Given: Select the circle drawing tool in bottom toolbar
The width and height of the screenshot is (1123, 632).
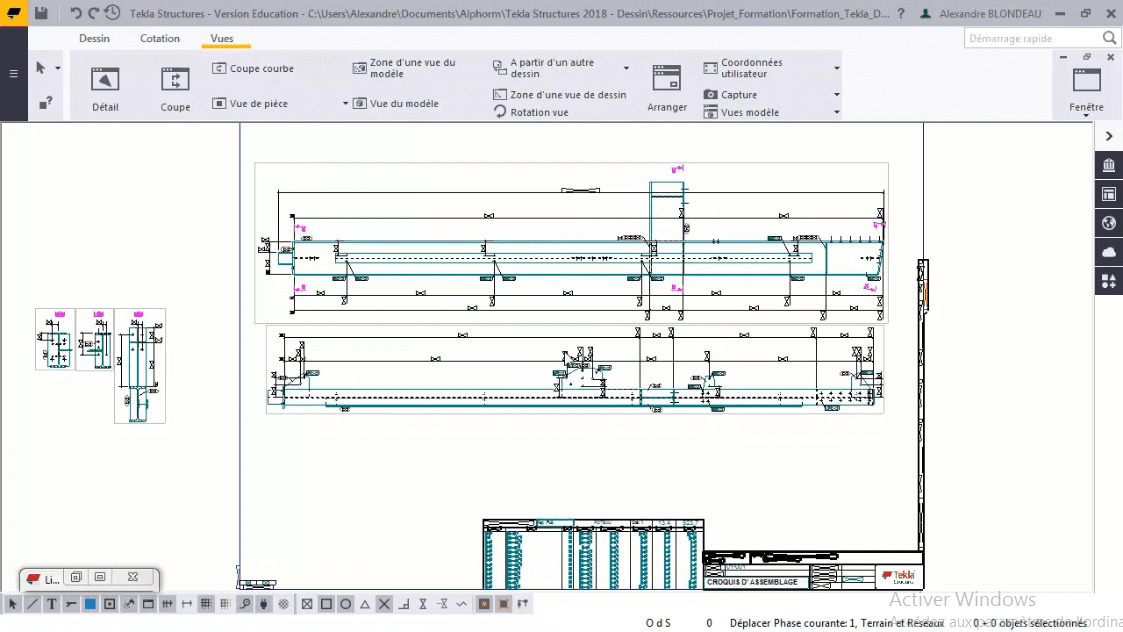Looking at the screenshot, I should pos(345,603).
